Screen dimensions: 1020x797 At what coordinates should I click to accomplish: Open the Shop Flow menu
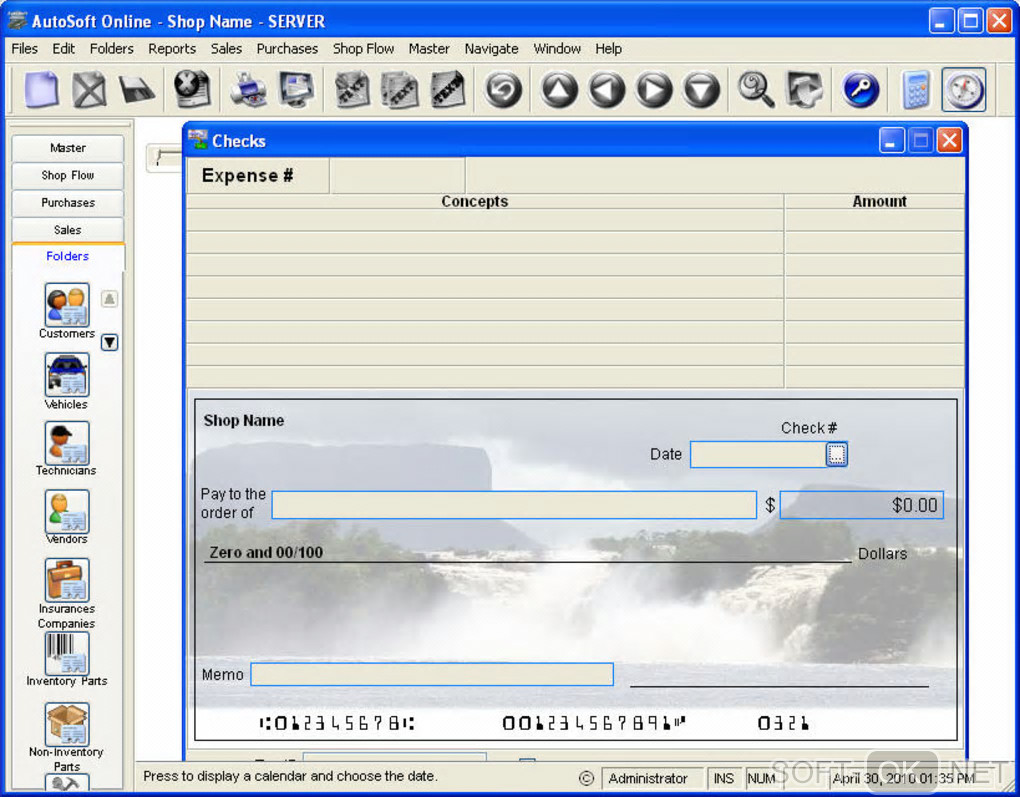[363, 49]
